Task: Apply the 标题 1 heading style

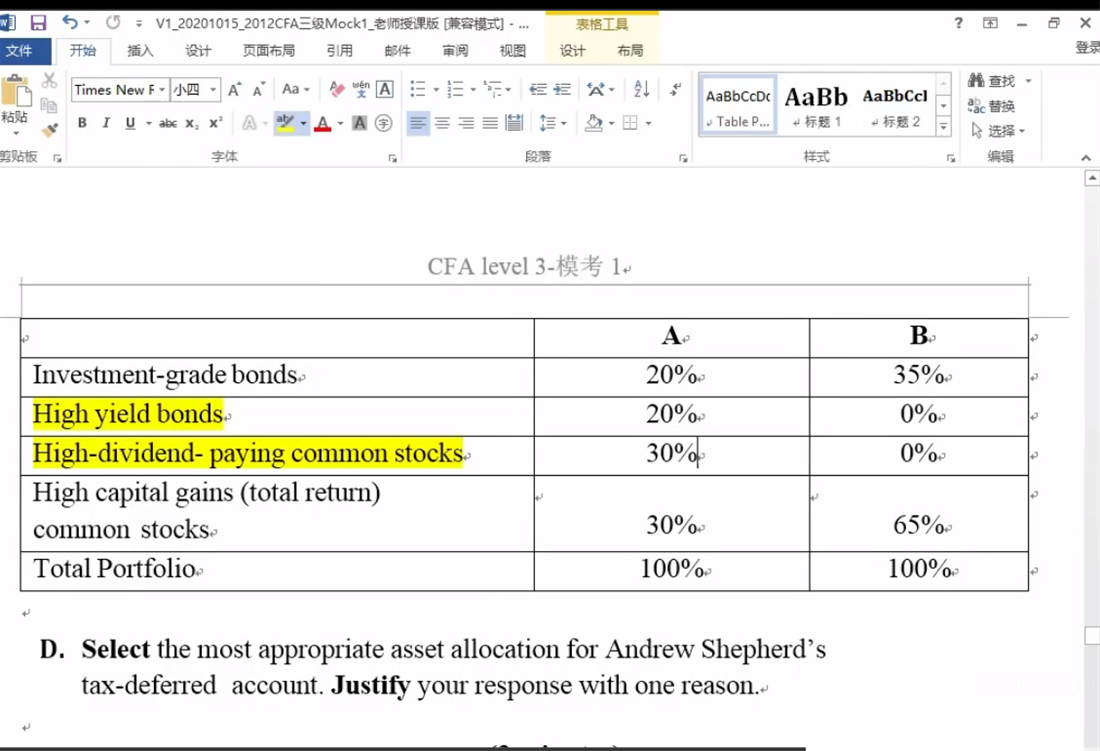Action: pyautogui.click(x=816, y=106)
